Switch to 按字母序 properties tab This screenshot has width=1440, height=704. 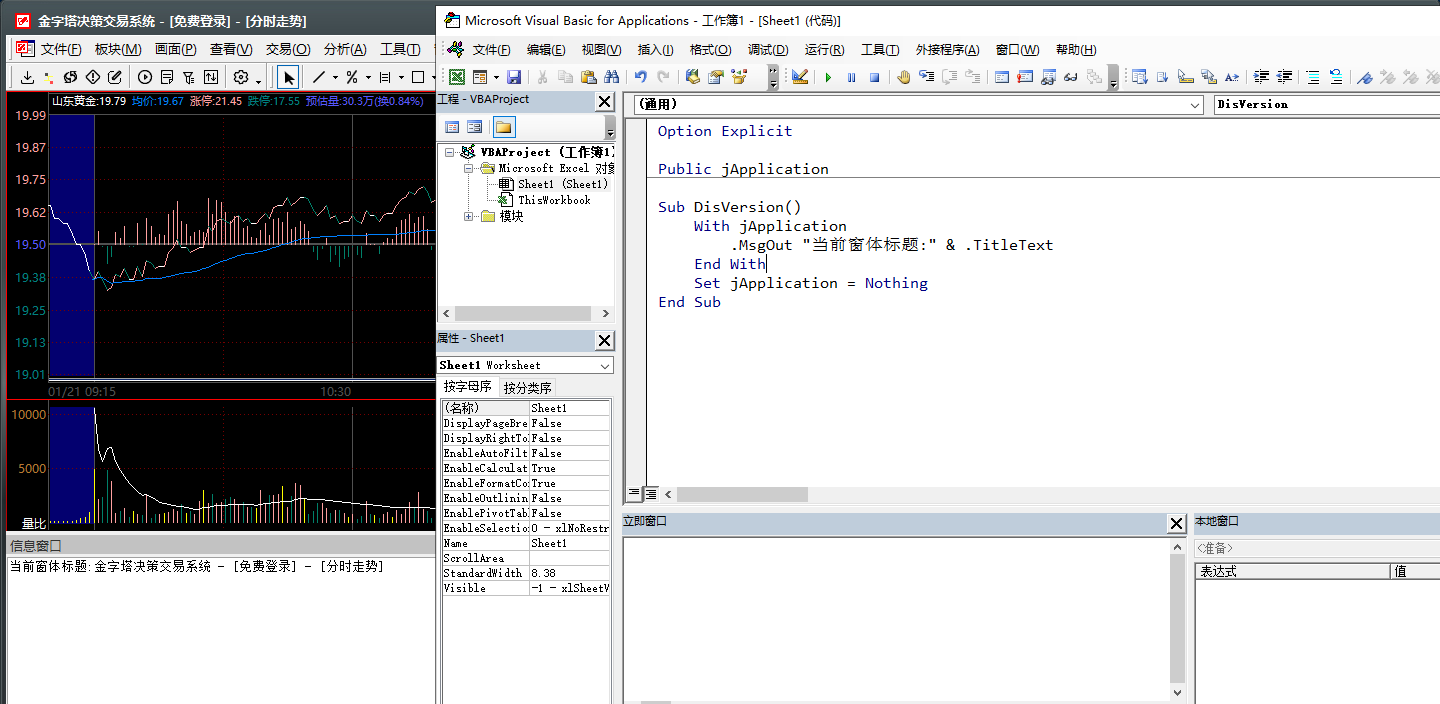(x=468, y=387)
